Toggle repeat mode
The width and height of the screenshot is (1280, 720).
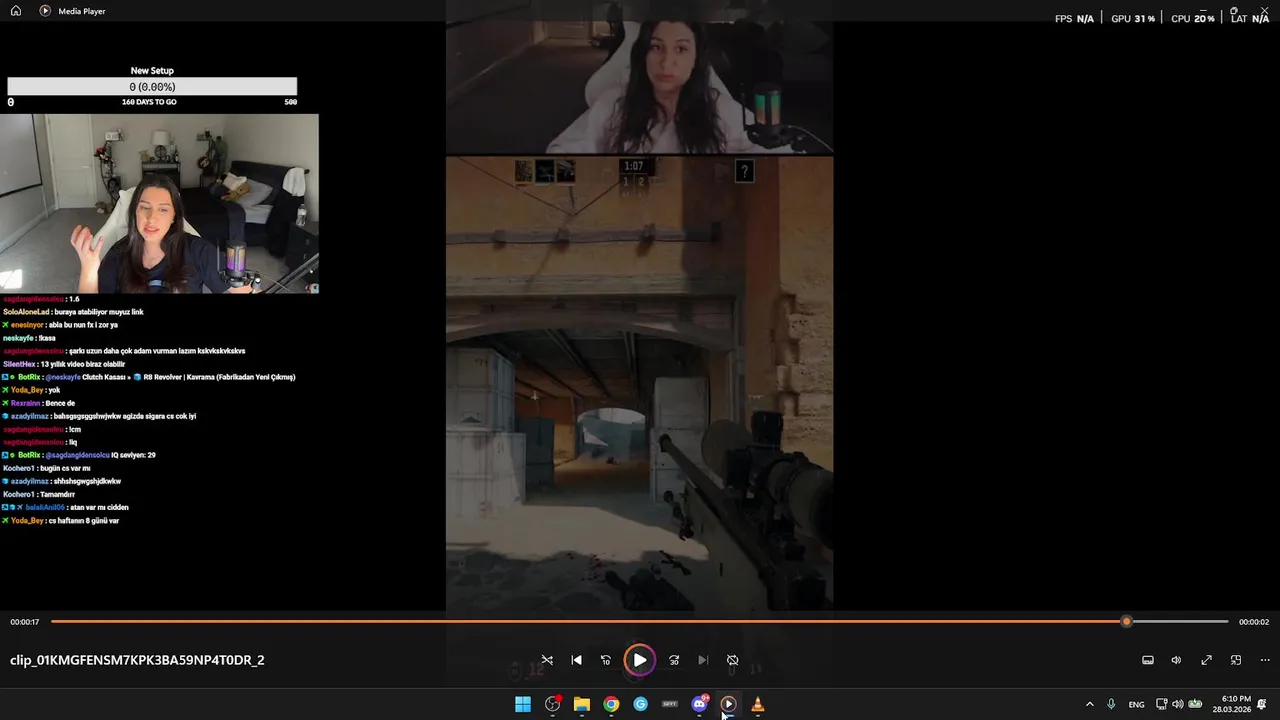point(732,660)
